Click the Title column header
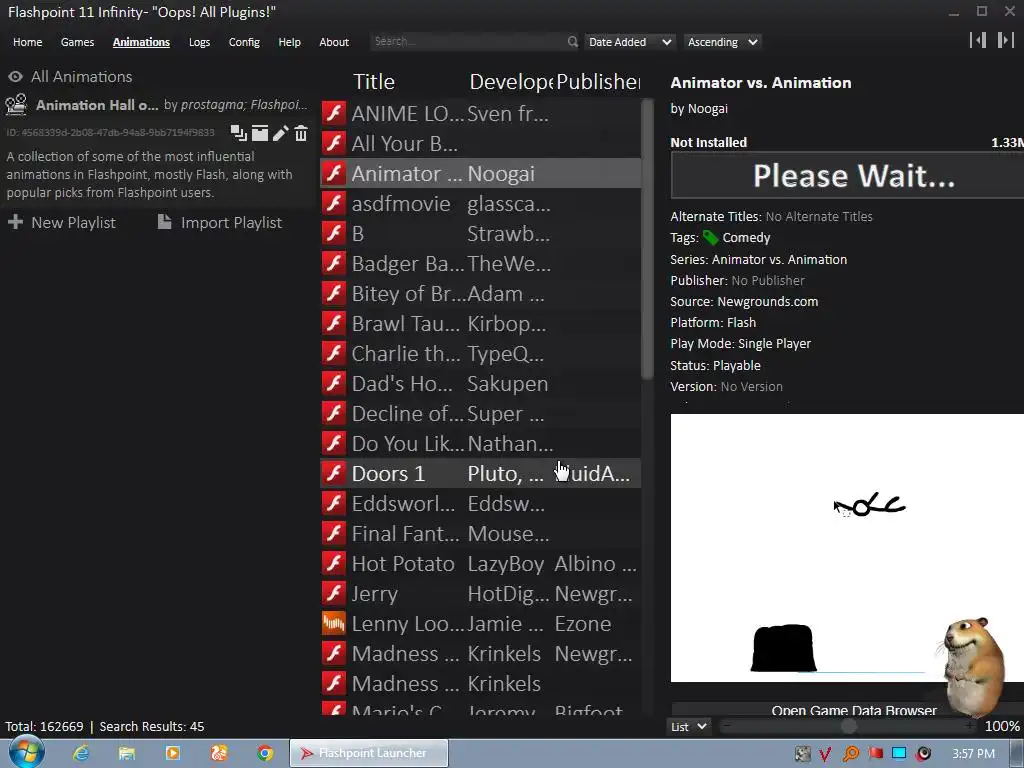The height and width of the screenshot is (768, 1024). [x=374, y=82]
